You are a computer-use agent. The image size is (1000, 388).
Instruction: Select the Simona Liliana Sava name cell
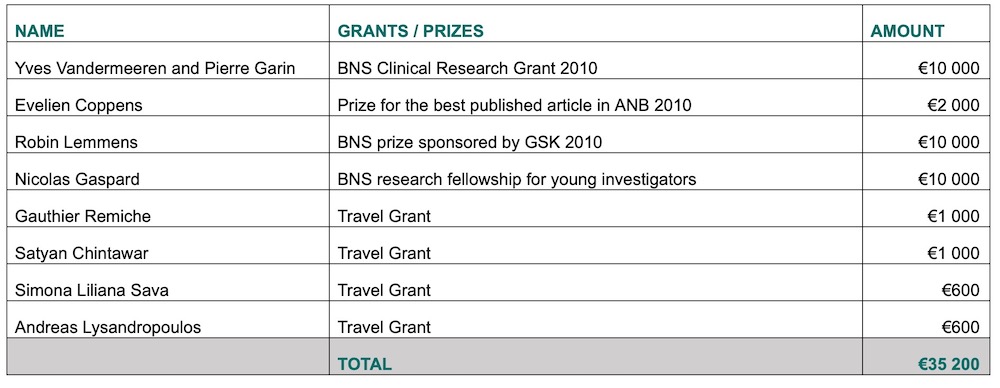168,283
